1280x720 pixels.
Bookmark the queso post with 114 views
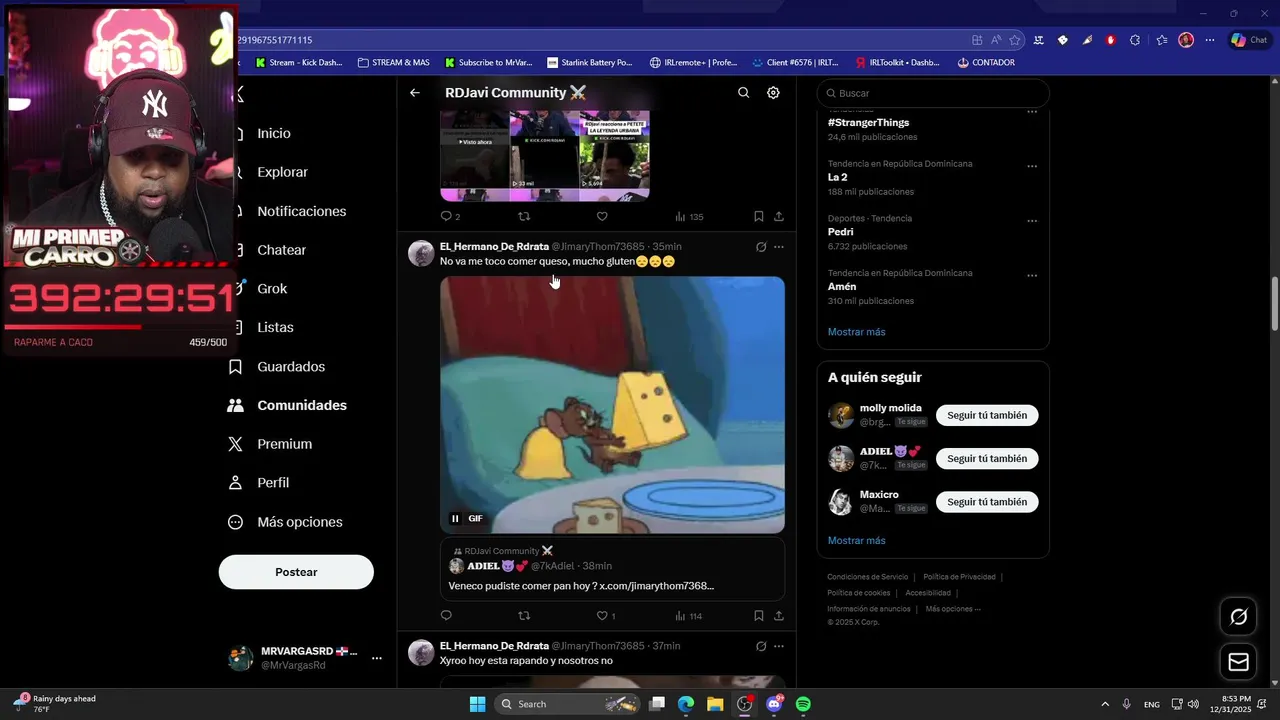point(759,616)
